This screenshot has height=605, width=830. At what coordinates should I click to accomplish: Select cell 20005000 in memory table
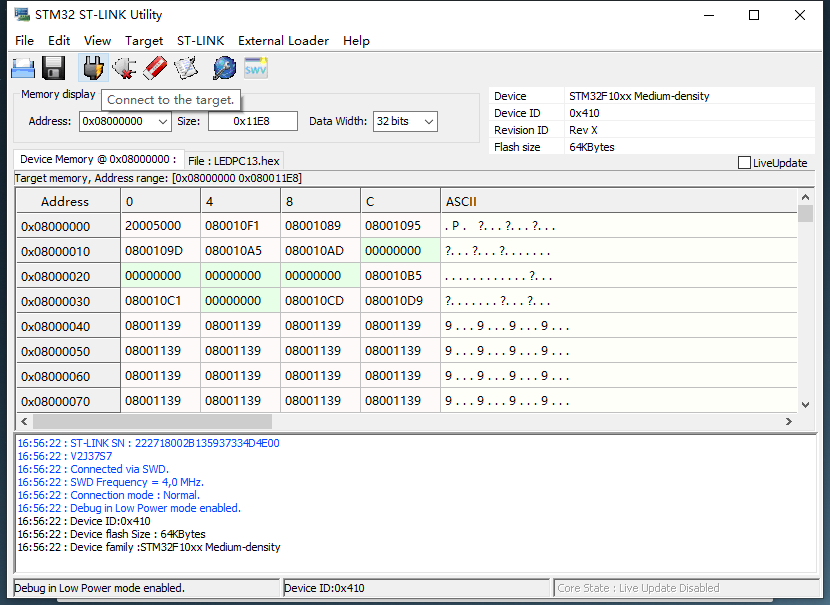(161, 226)
